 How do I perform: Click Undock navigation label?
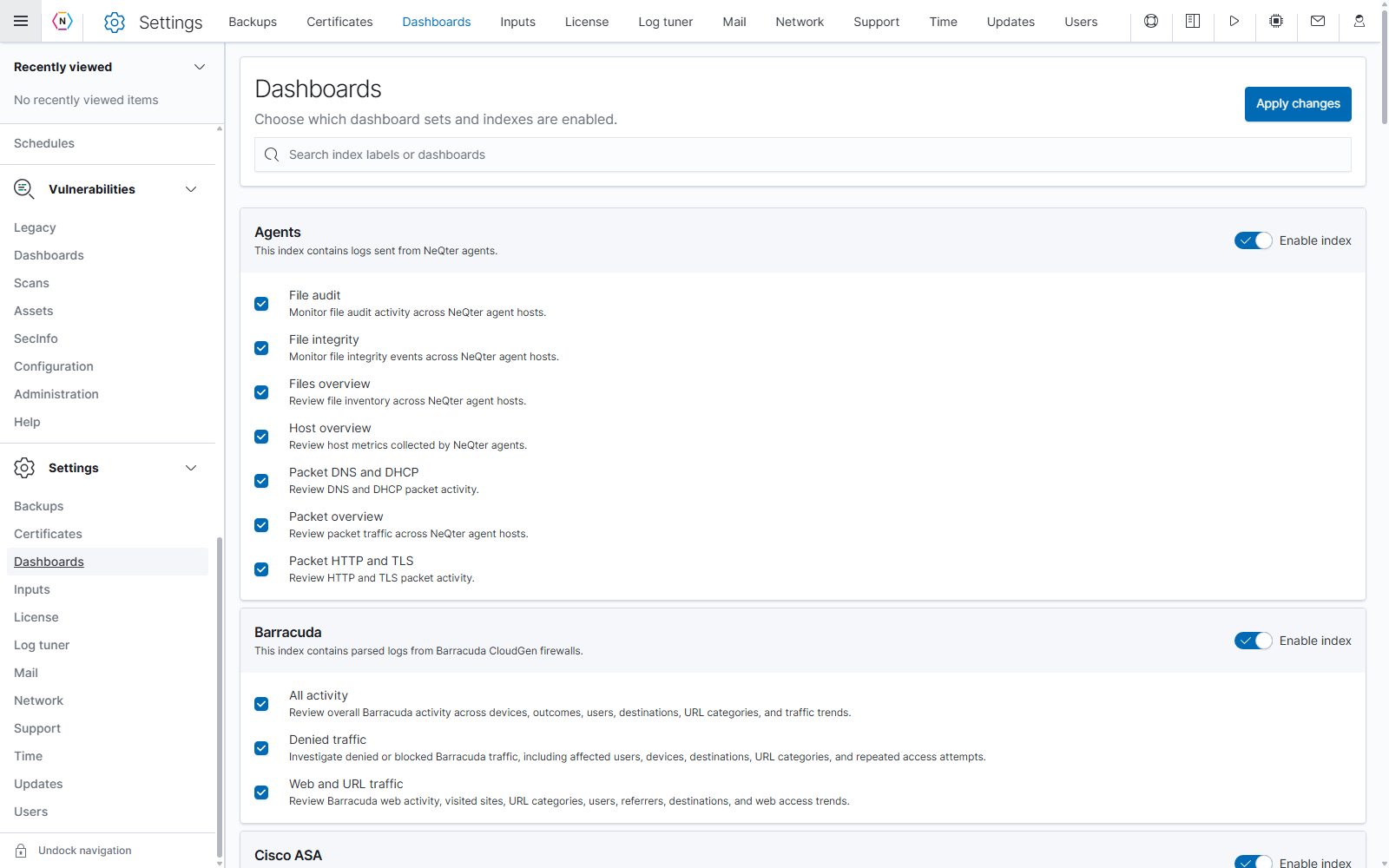point(85,851)
